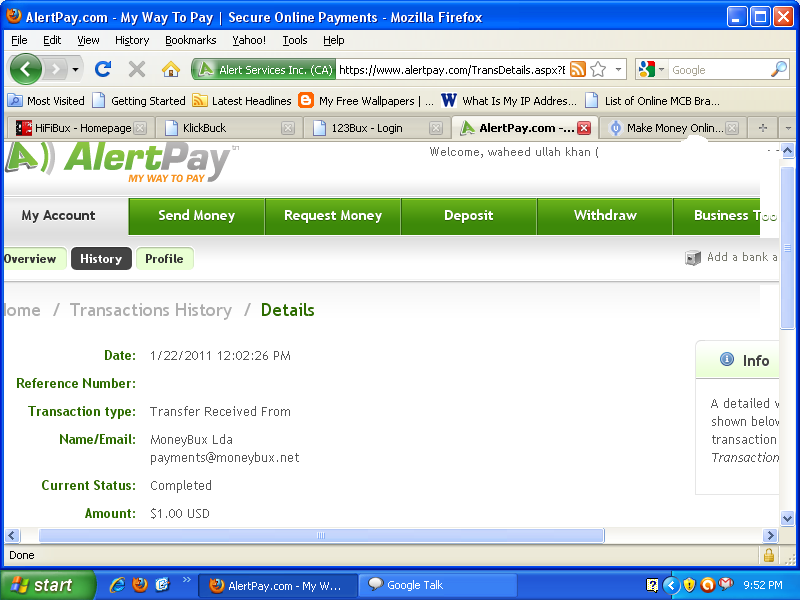Click the Forward navigation arrow
Viewport: 800px width, 600px height.
coord(56,69)
